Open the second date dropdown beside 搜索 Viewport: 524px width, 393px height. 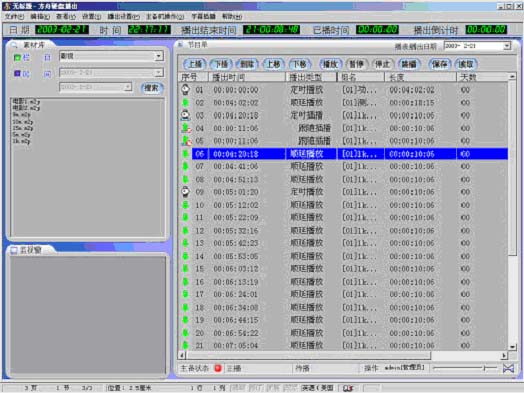tap(128, 87)
